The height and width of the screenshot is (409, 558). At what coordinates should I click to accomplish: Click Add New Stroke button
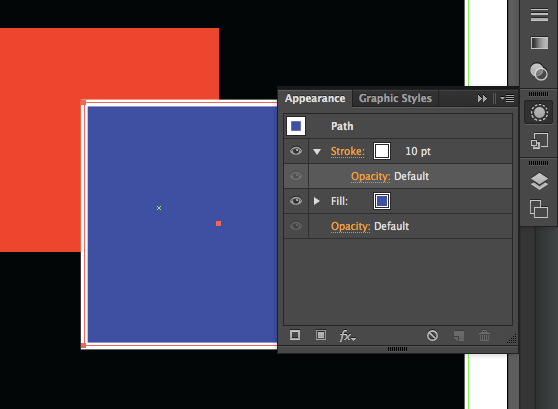(x=295, y=335)
